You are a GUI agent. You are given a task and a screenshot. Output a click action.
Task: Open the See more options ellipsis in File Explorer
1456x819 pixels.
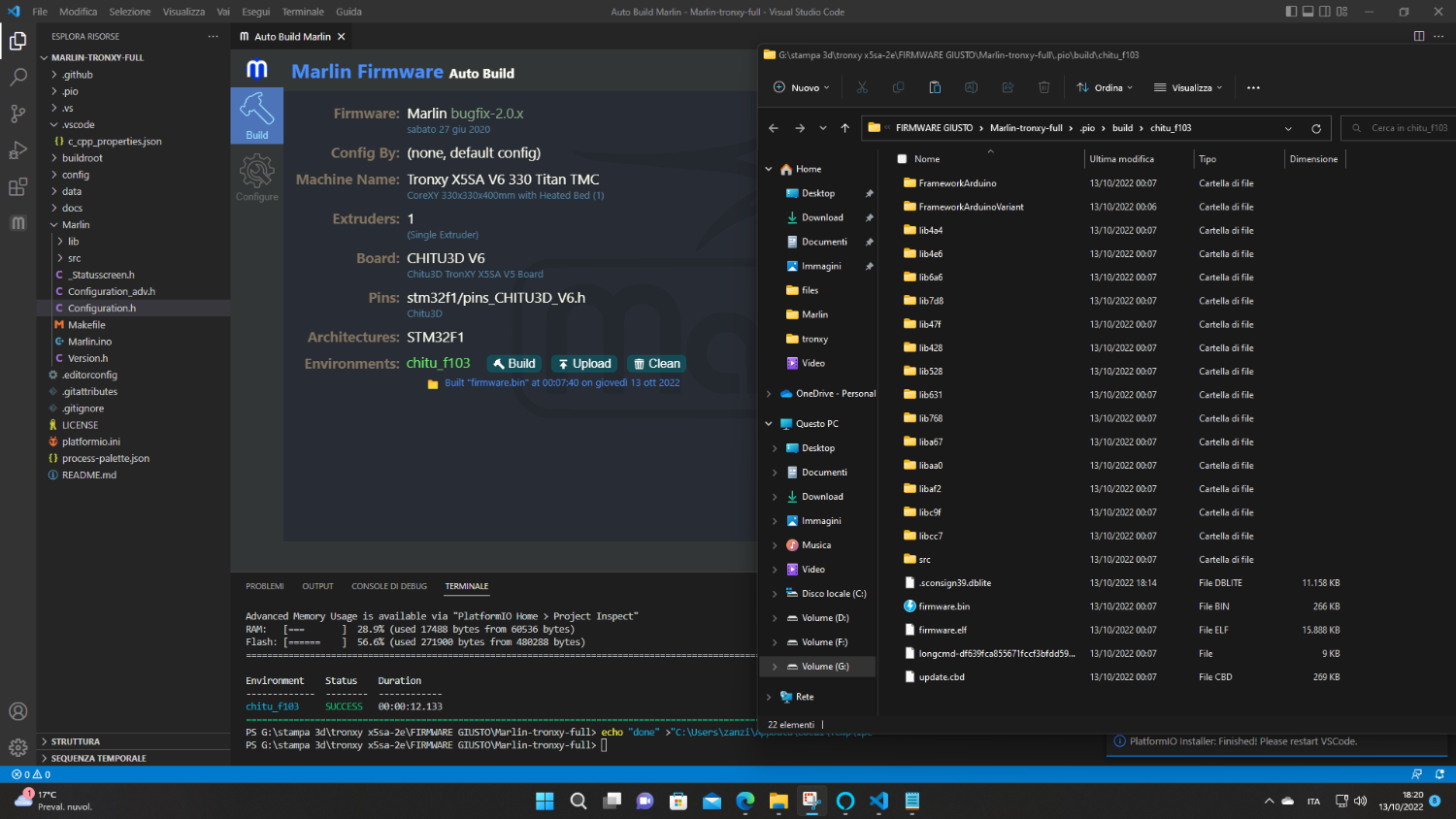(x=1253, y=87)
